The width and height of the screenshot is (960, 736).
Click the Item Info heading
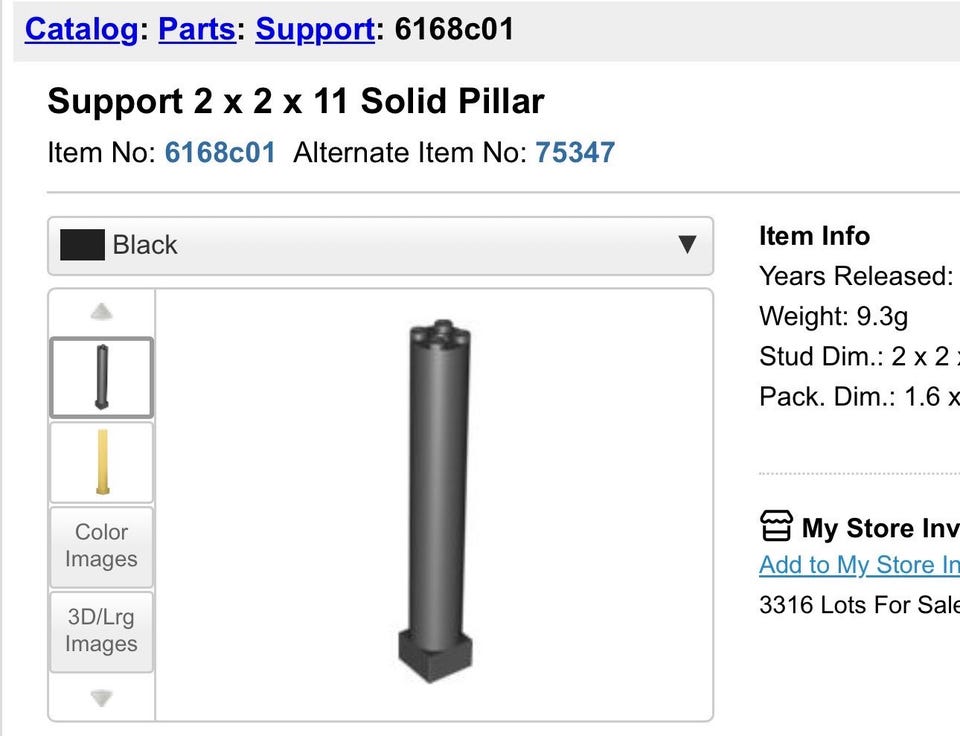pyautogui.click(x=814, y=236)
